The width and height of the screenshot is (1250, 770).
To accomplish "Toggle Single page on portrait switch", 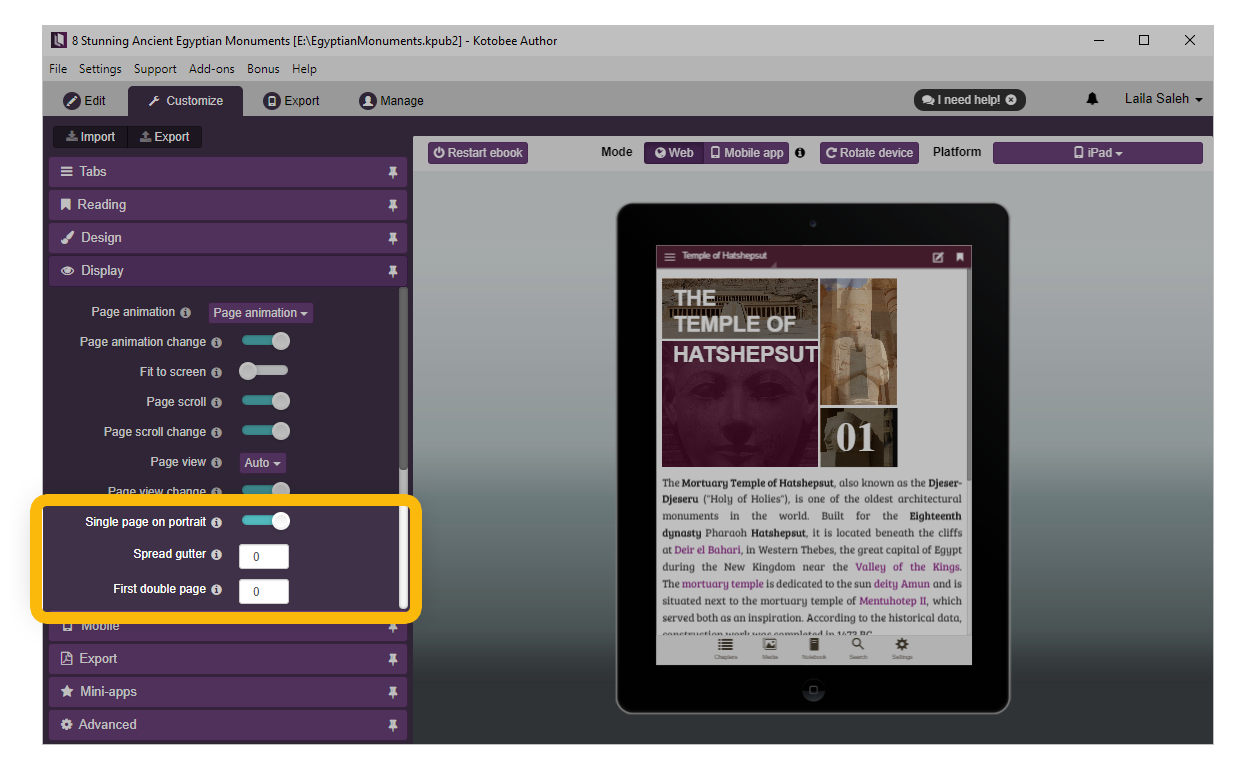I will tap(266, 521).
